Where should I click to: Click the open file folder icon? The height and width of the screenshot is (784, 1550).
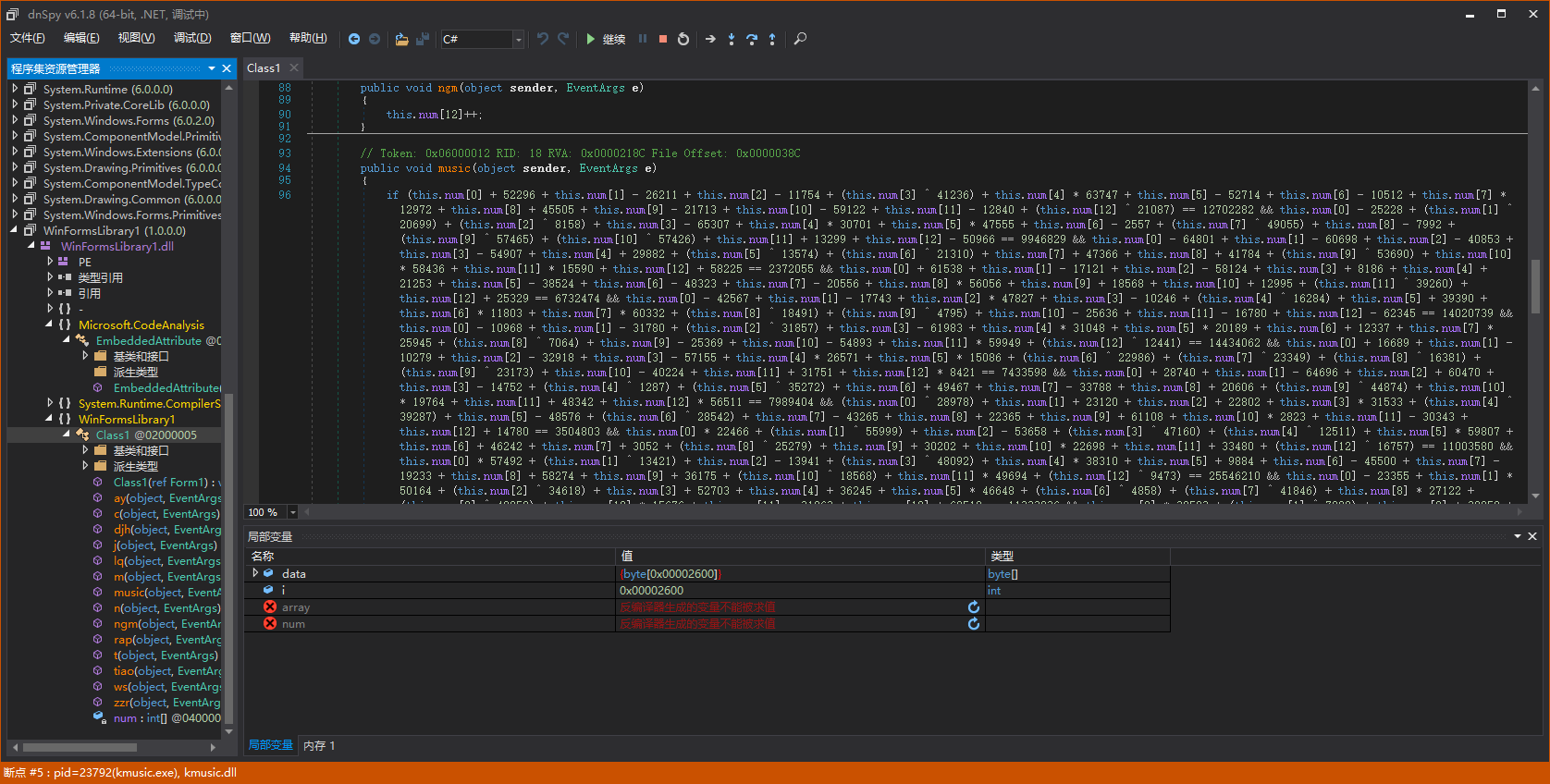pos(401,39)
